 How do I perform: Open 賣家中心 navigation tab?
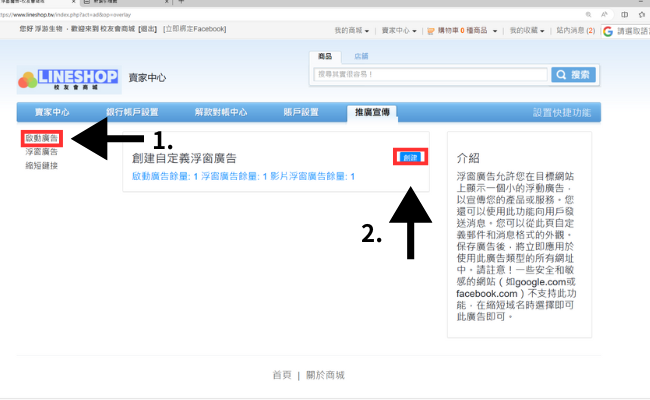tap(52, 112)
